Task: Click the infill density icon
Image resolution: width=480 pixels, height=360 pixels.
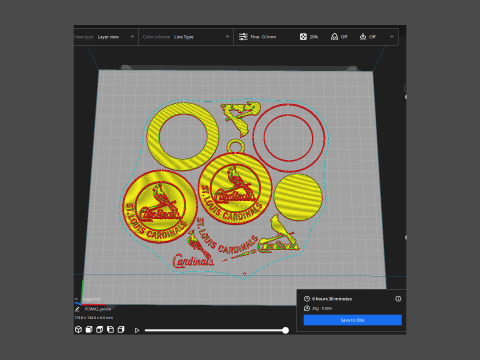Action: tap(303, 37)
